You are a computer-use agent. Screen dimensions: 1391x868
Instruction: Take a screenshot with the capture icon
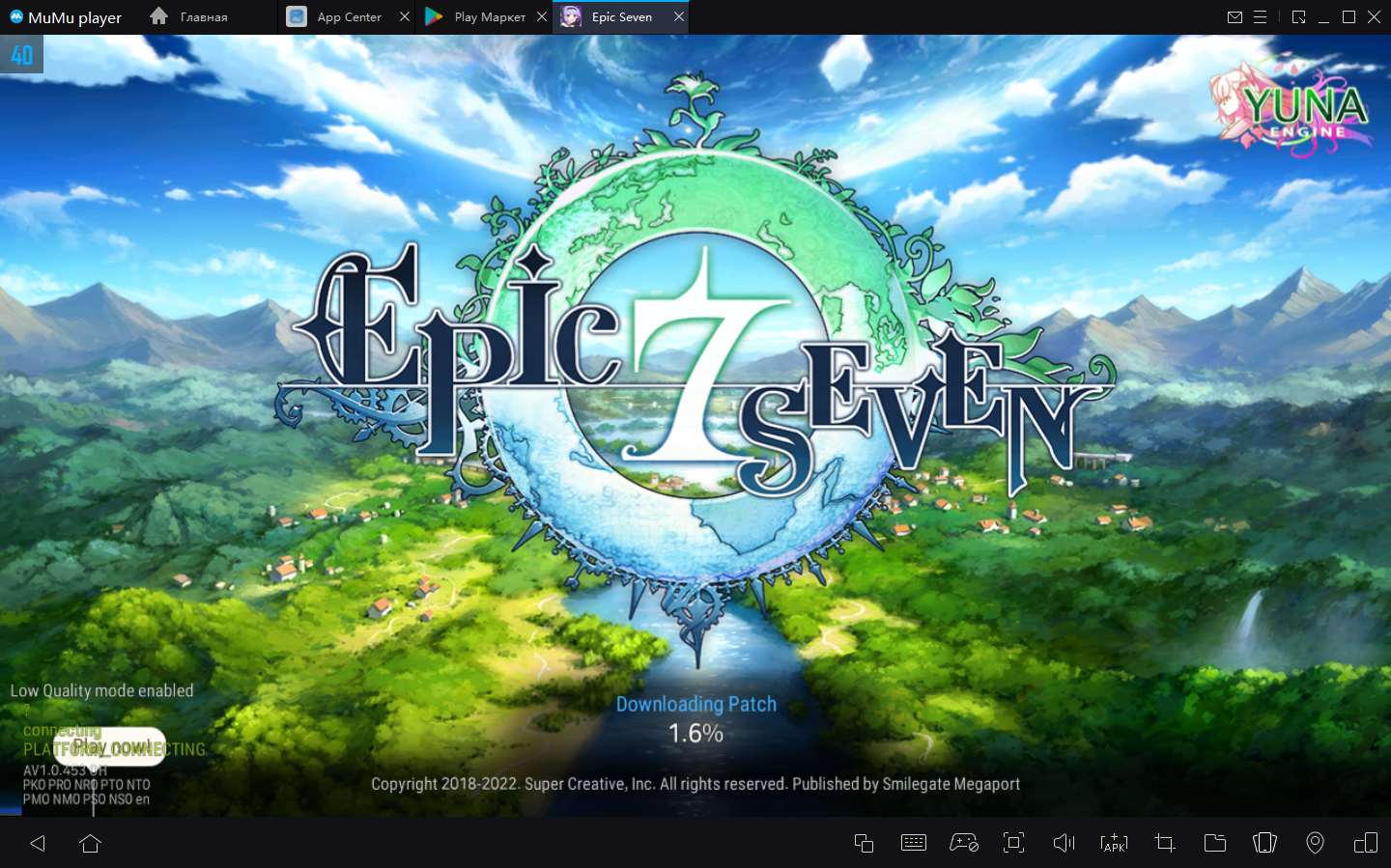(x=1013, y=843)
